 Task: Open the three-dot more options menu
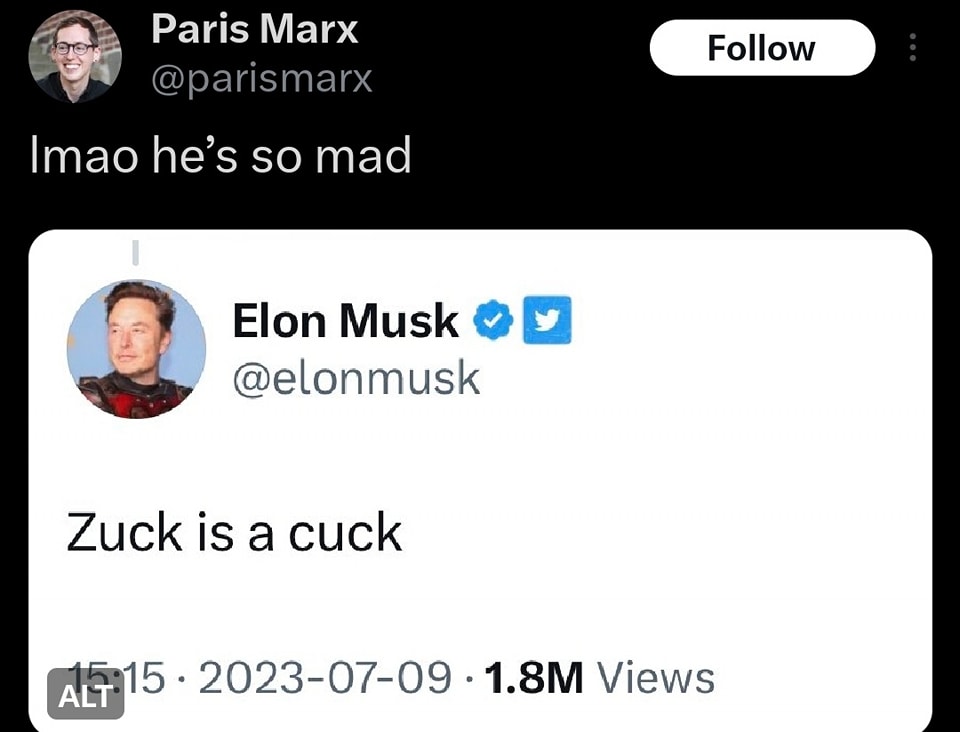pyautogui.click(x=912, y=48)
